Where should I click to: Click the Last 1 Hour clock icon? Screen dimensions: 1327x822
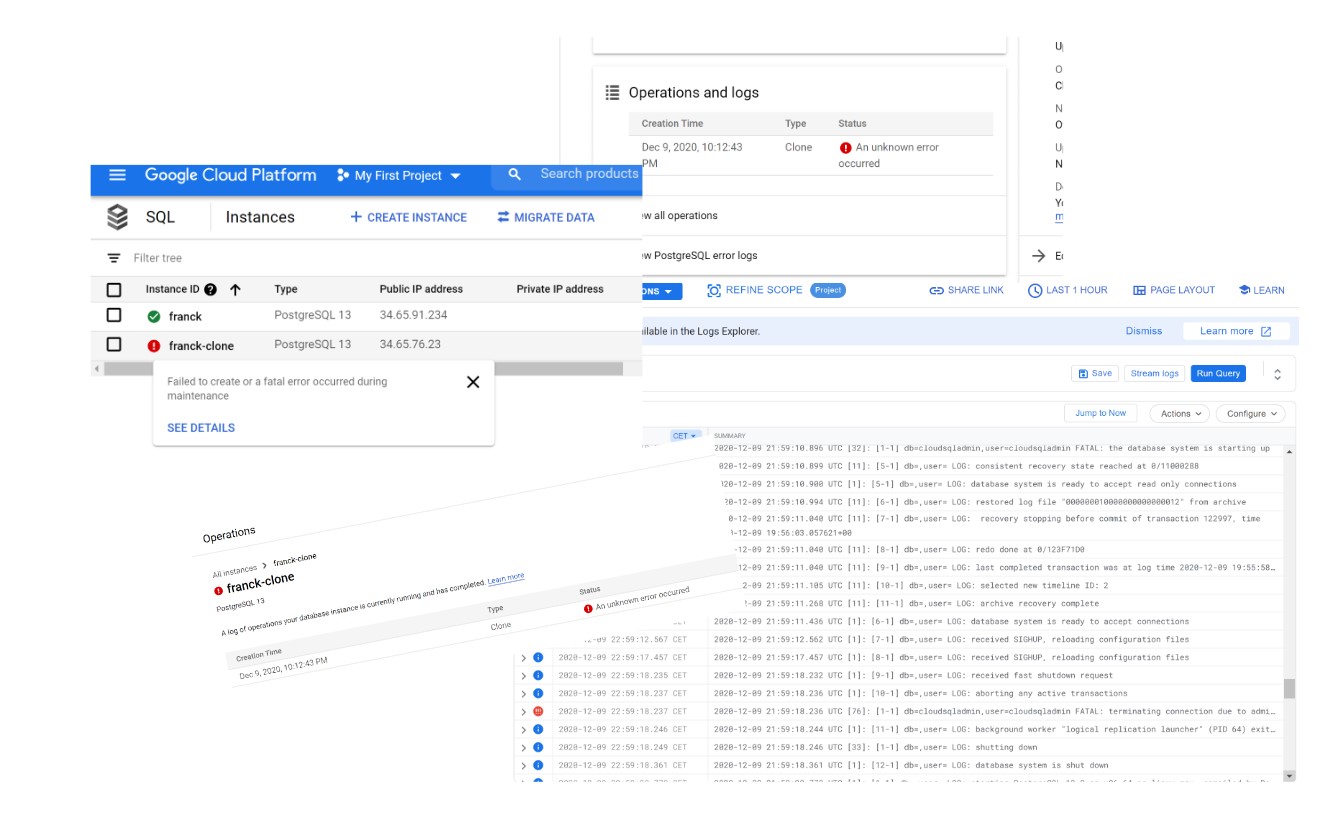[1035, 290]
